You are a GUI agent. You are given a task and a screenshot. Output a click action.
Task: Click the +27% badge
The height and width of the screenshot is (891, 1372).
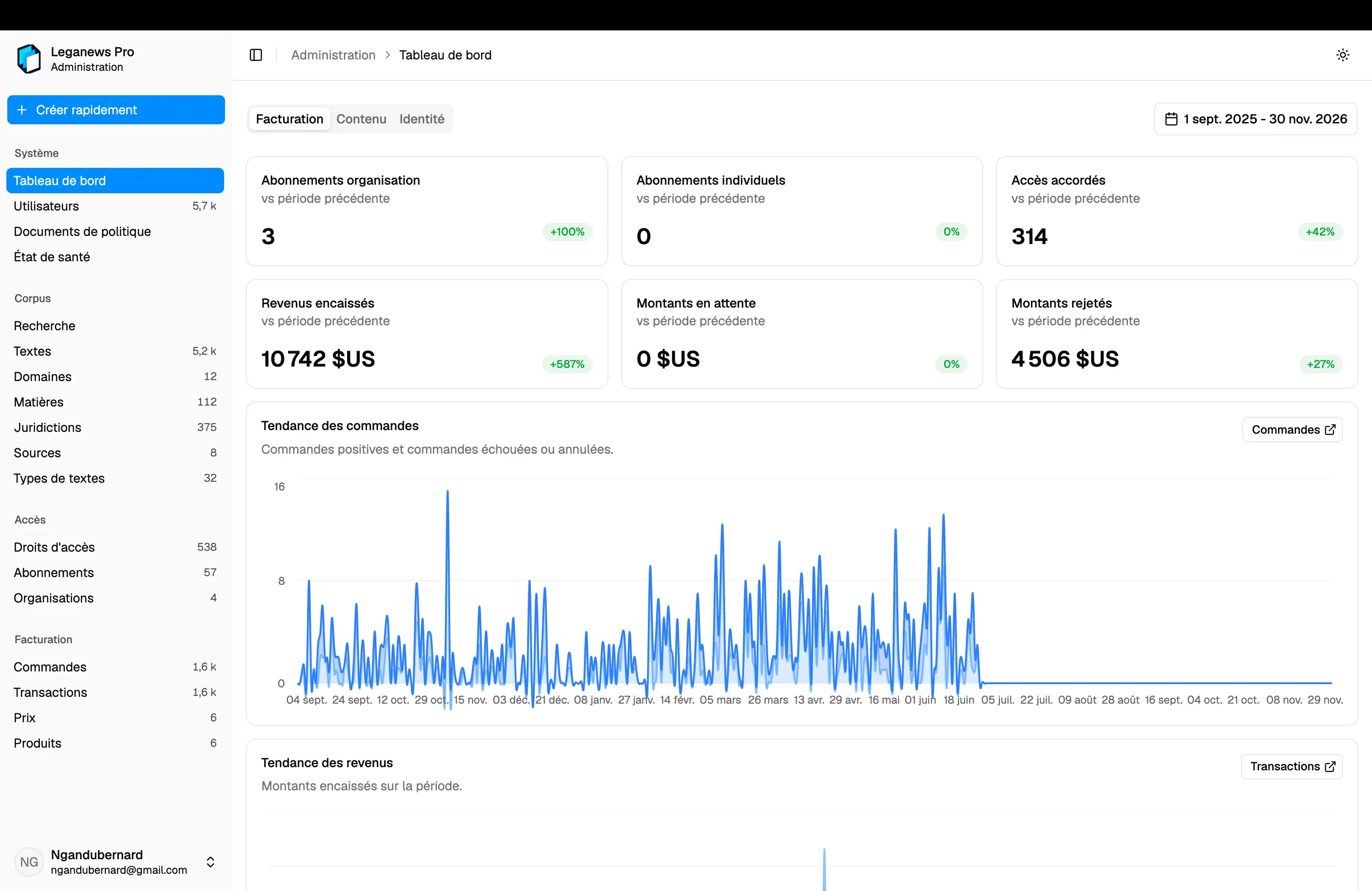click(1321, 364)
